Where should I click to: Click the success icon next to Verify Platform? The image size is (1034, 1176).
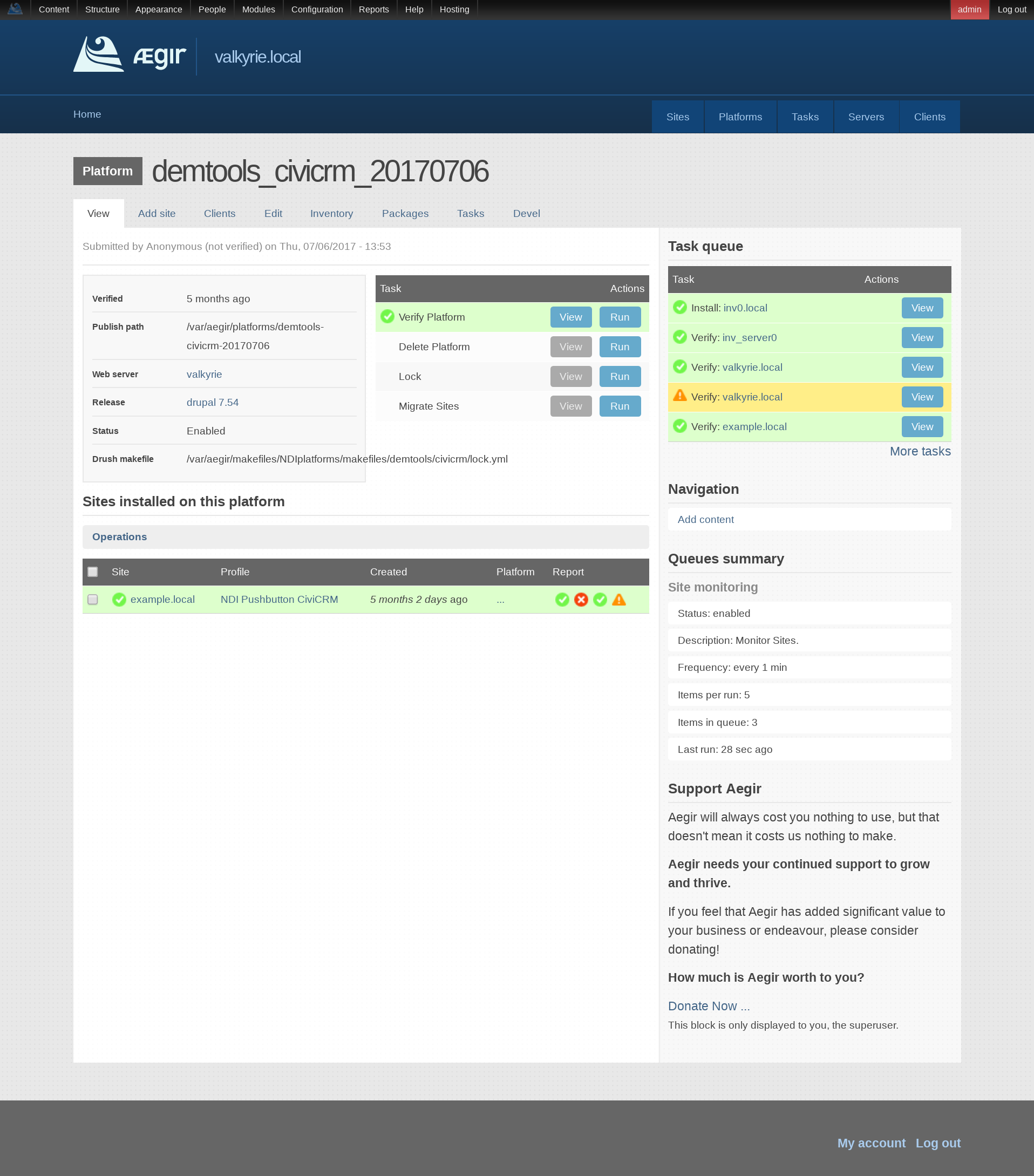click(387, 317)
